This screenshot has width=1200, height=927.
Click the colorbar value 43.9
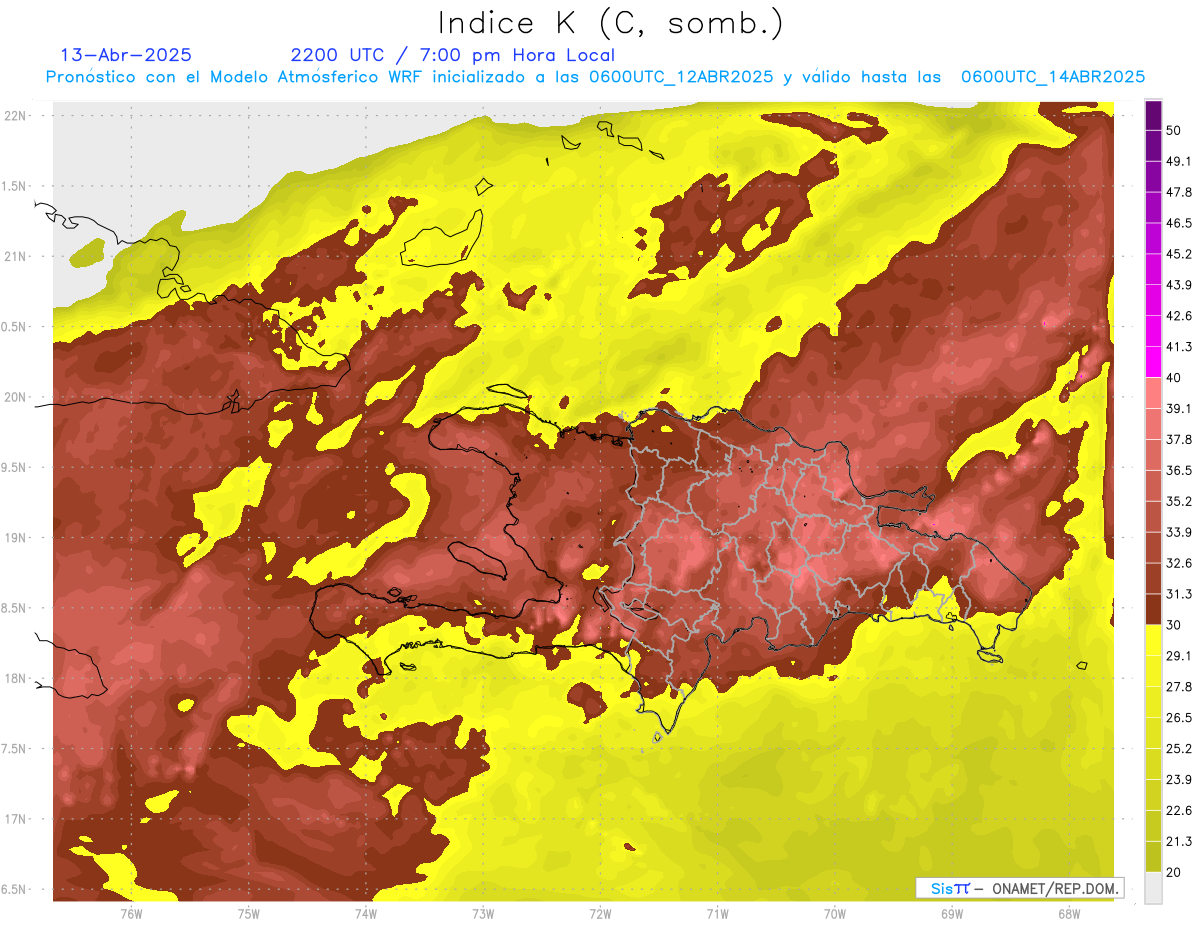[1179, 285]
